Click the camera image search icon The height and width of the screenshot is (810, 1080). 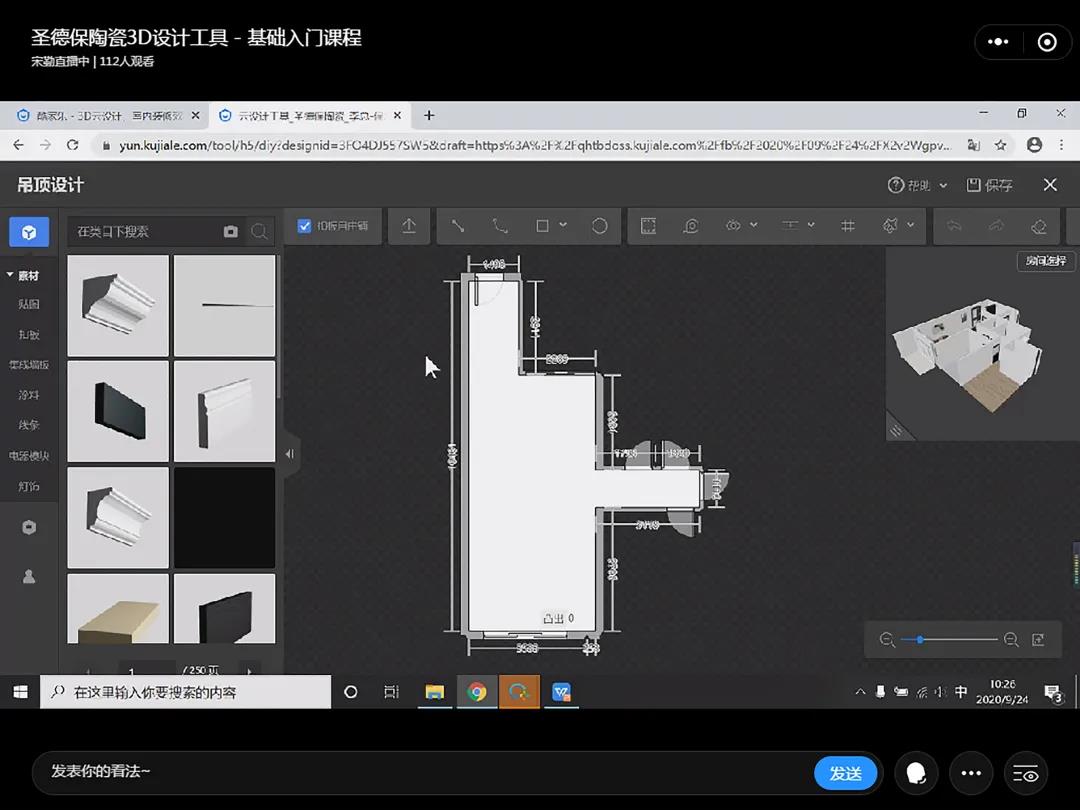pyautogui.click(x=231, y=231)
